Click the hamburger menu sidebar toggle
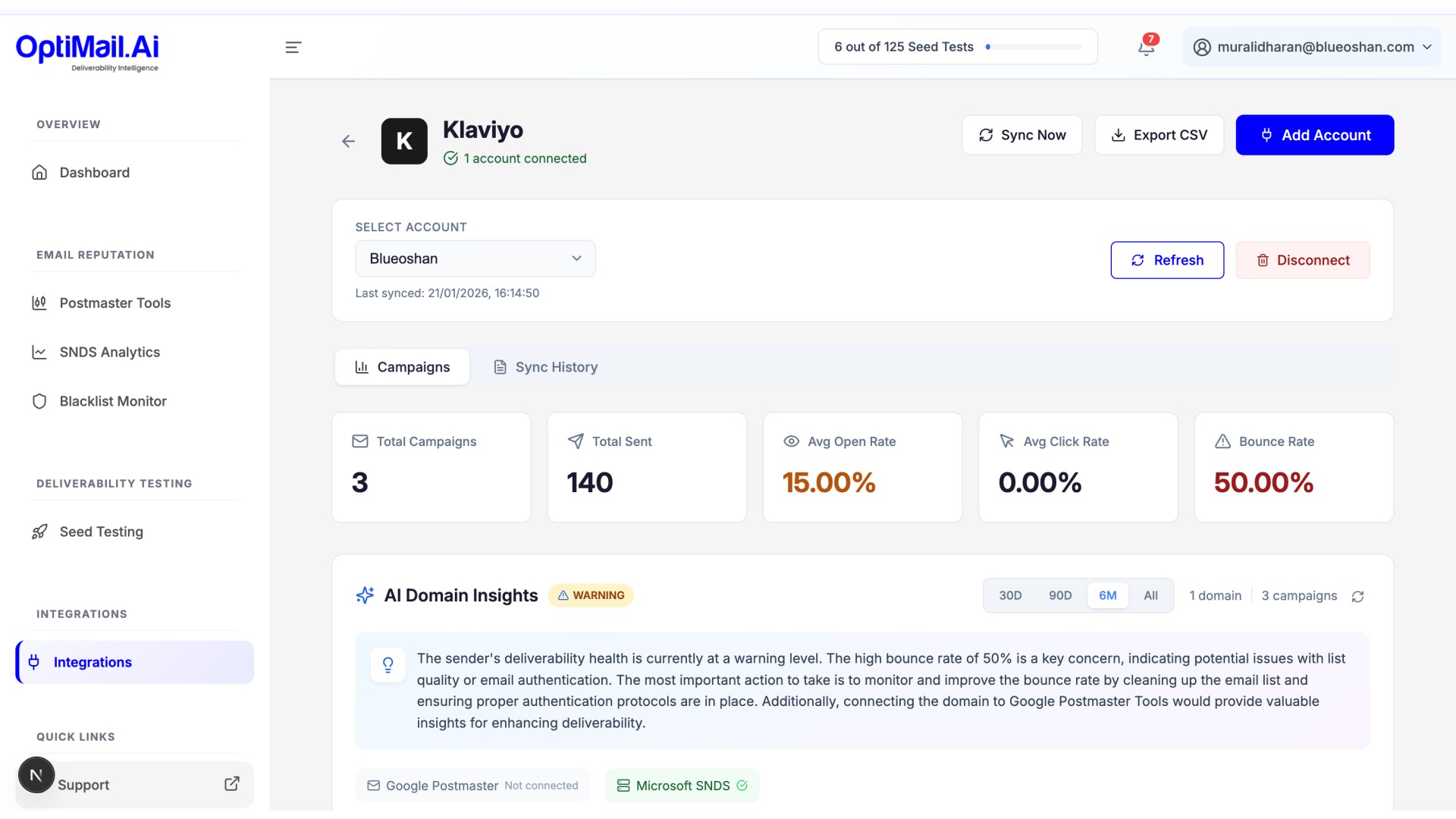1456x819 pixels. pos(293,47)
